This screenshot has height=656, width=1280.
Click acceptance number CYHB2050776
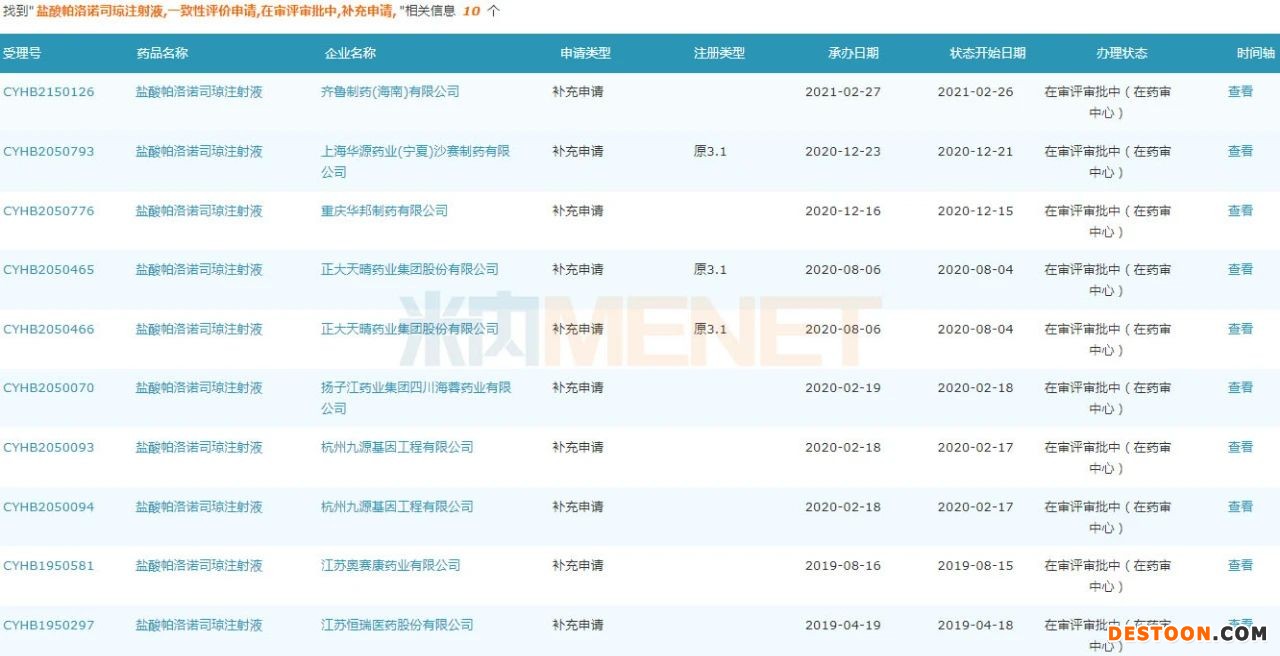tap(49, 211)
